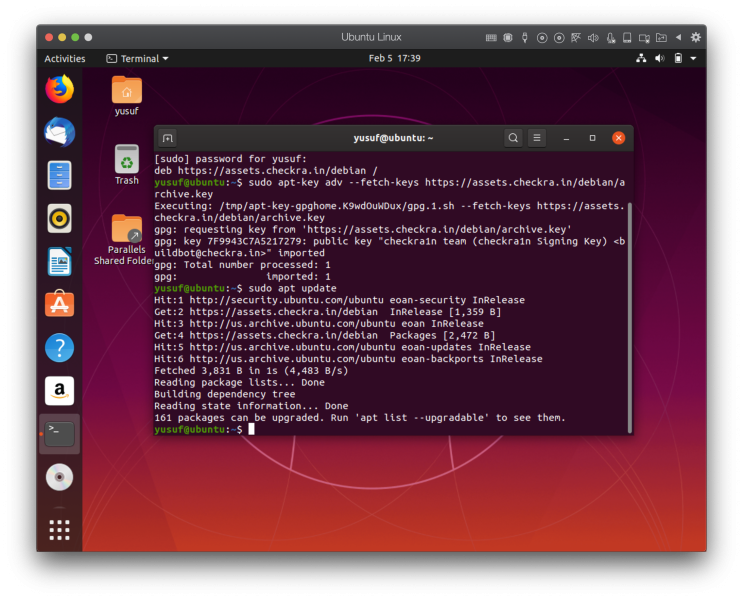
Task: Open the terminal hamburger menu
Action: click(x=537, y=138)
